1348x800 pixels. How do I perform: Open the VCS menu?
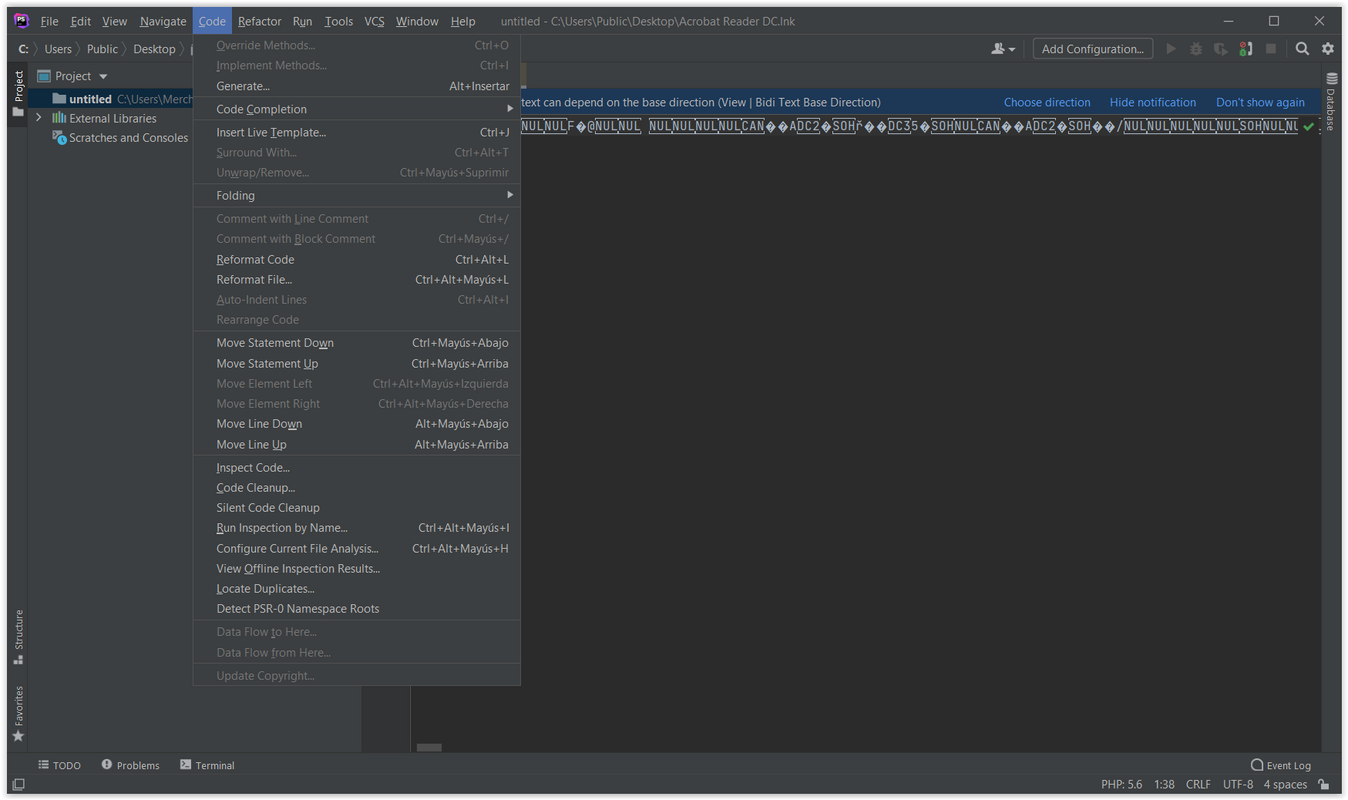click(374, 21)
